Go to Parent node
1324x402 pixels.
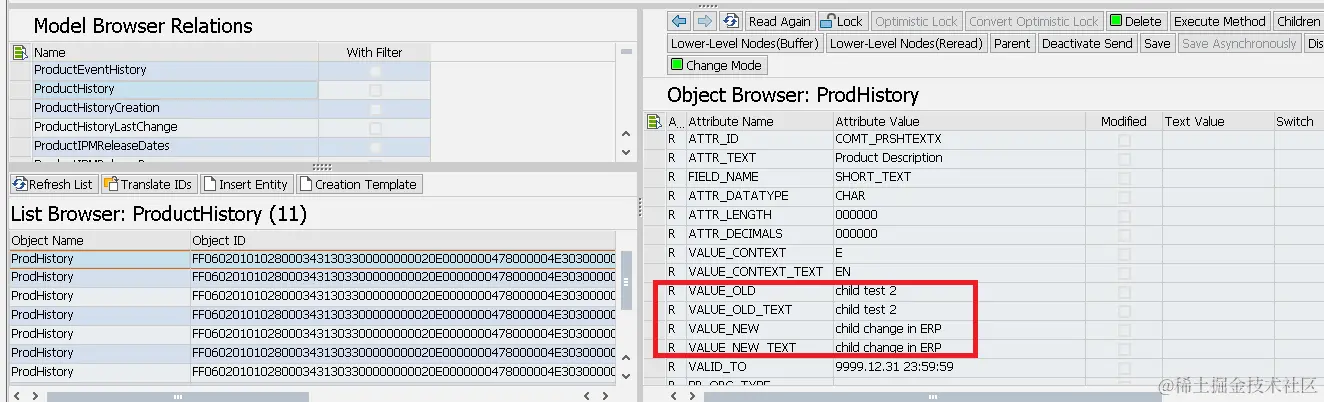coord(1012,43)
